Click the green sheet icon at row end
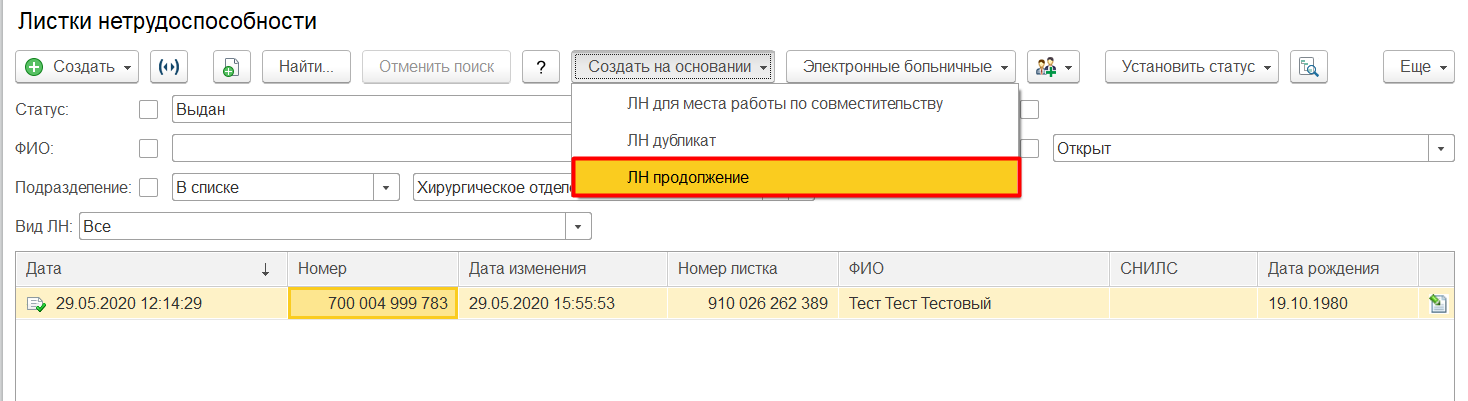The height and width of the screenshot is (401, 1468). point(1438,304)
